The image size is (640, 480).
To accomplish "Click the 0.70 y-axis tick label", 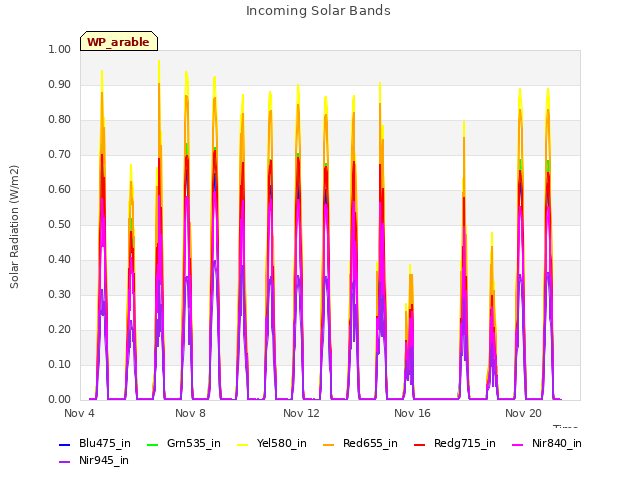I will point(60,155).
